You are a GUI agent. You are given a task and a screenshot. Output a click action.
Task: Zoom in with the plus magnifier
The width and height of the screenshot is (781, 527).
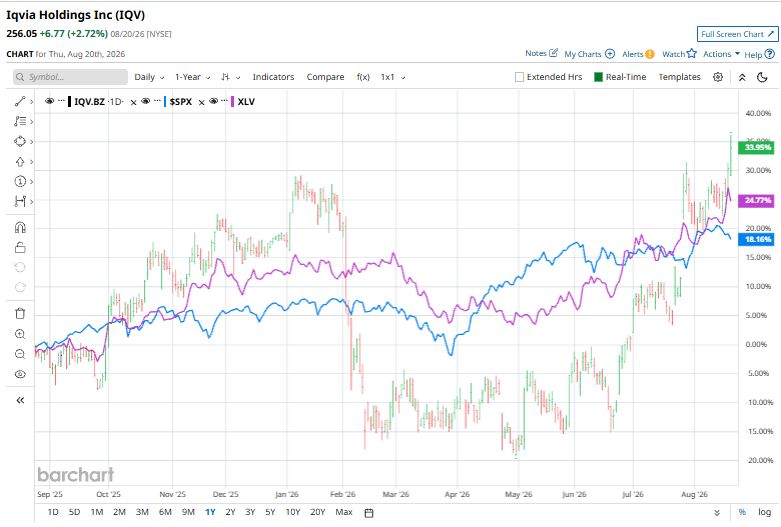[20, 334]
